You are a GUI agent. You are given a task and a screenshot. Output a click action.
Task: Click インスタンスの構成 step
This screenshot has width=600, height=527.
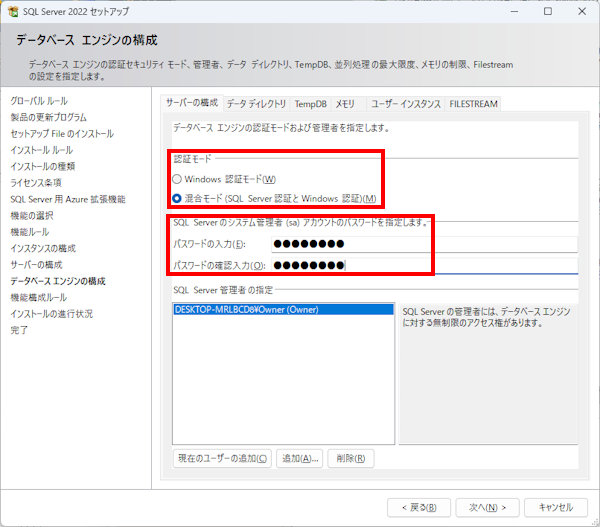click(x=43, y=249)
